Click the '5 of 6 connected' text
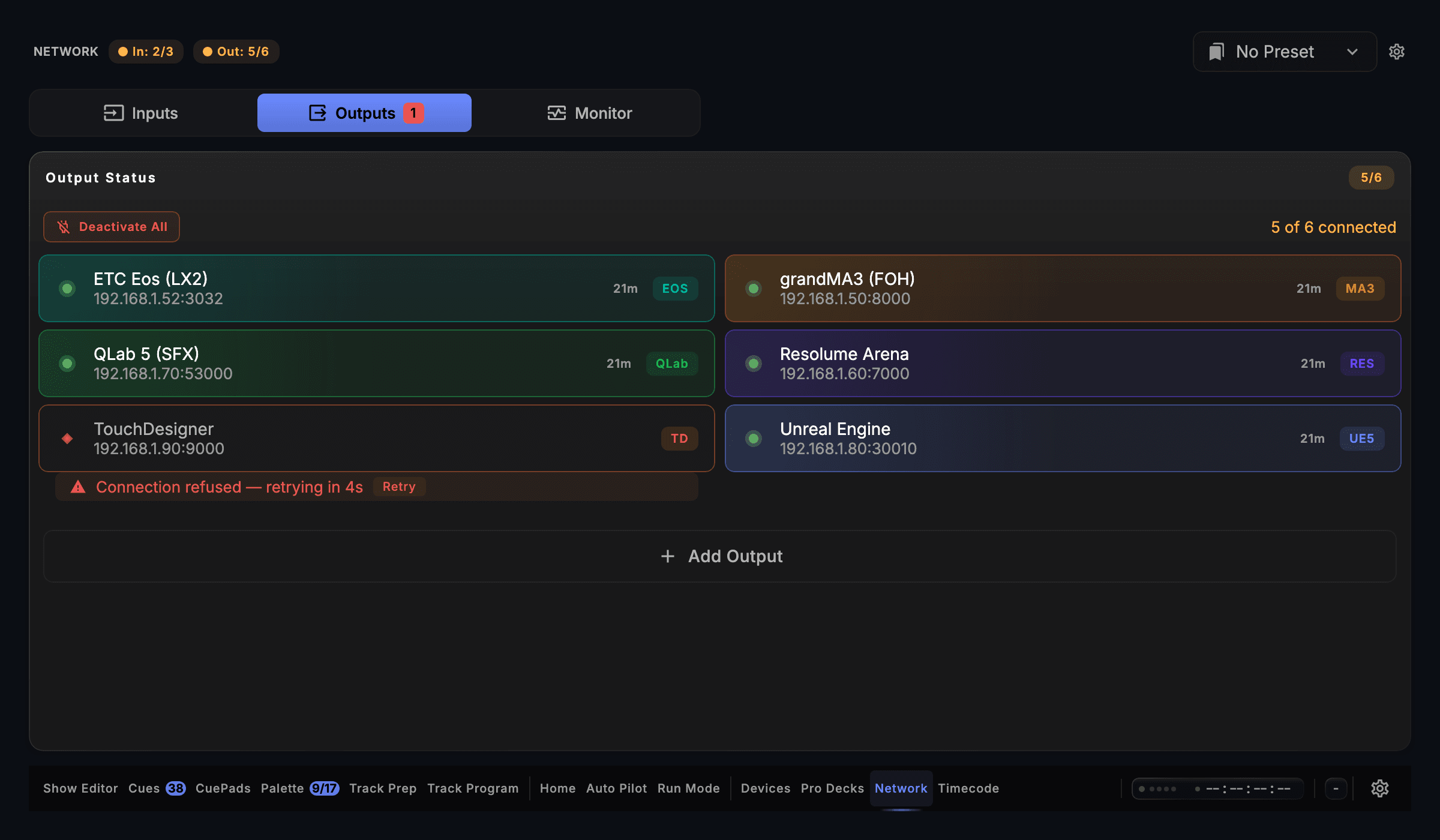Image resolution: width=1440 pixels, height=840 pixels. [x=1333, y=227]
